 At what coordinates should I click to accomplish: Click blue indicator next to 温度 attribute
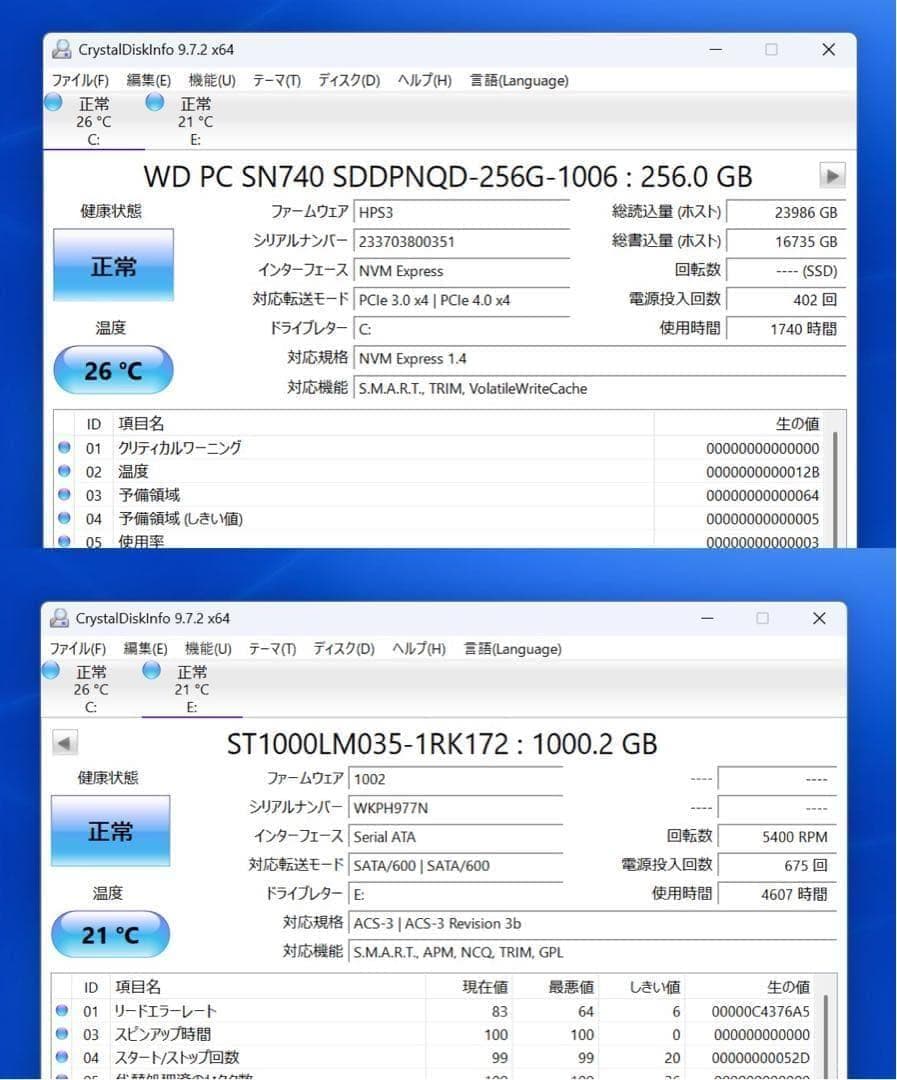click(63, 471)
